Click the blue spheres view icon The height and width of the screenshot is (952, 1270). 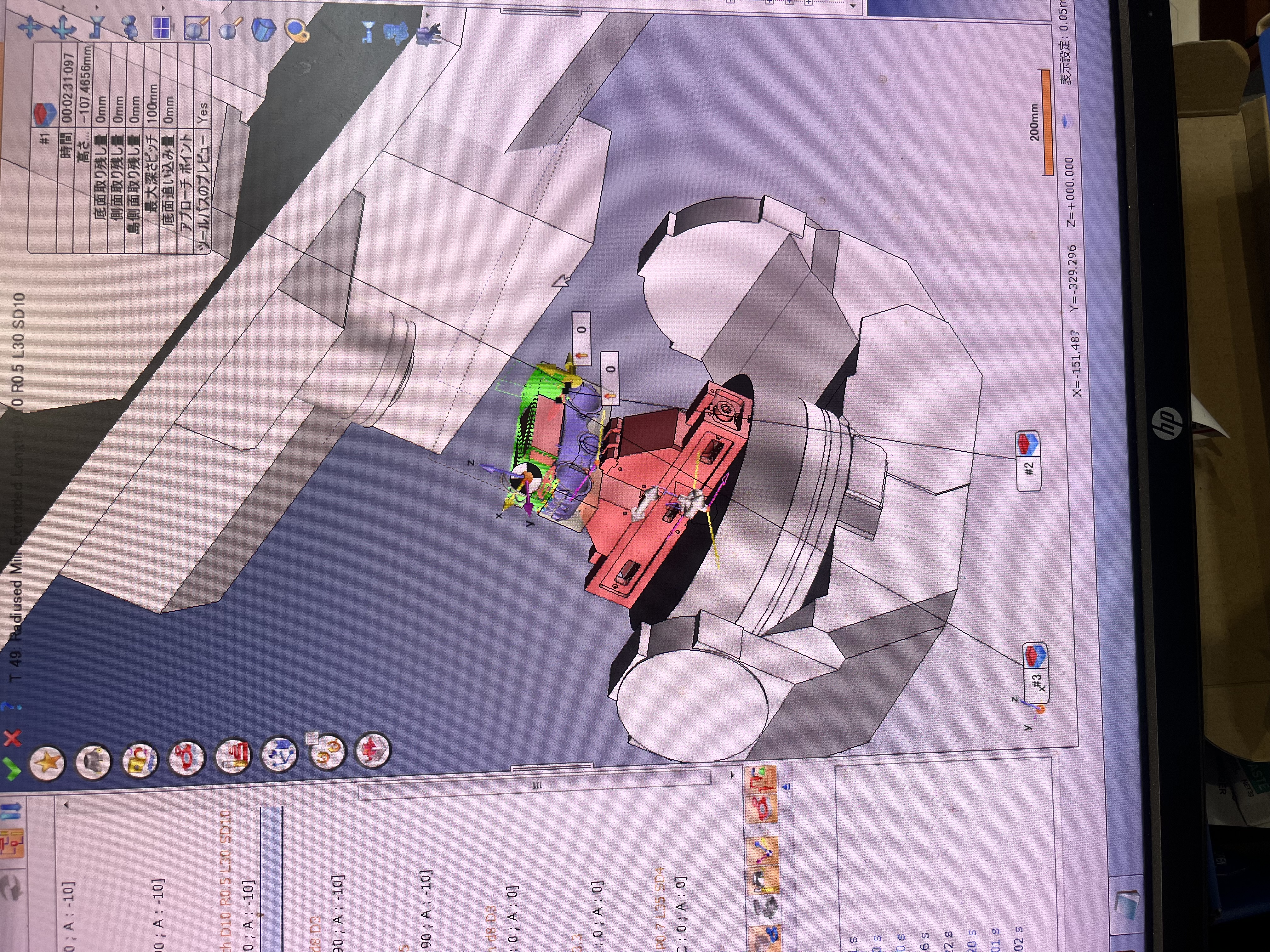pos(130,27)
